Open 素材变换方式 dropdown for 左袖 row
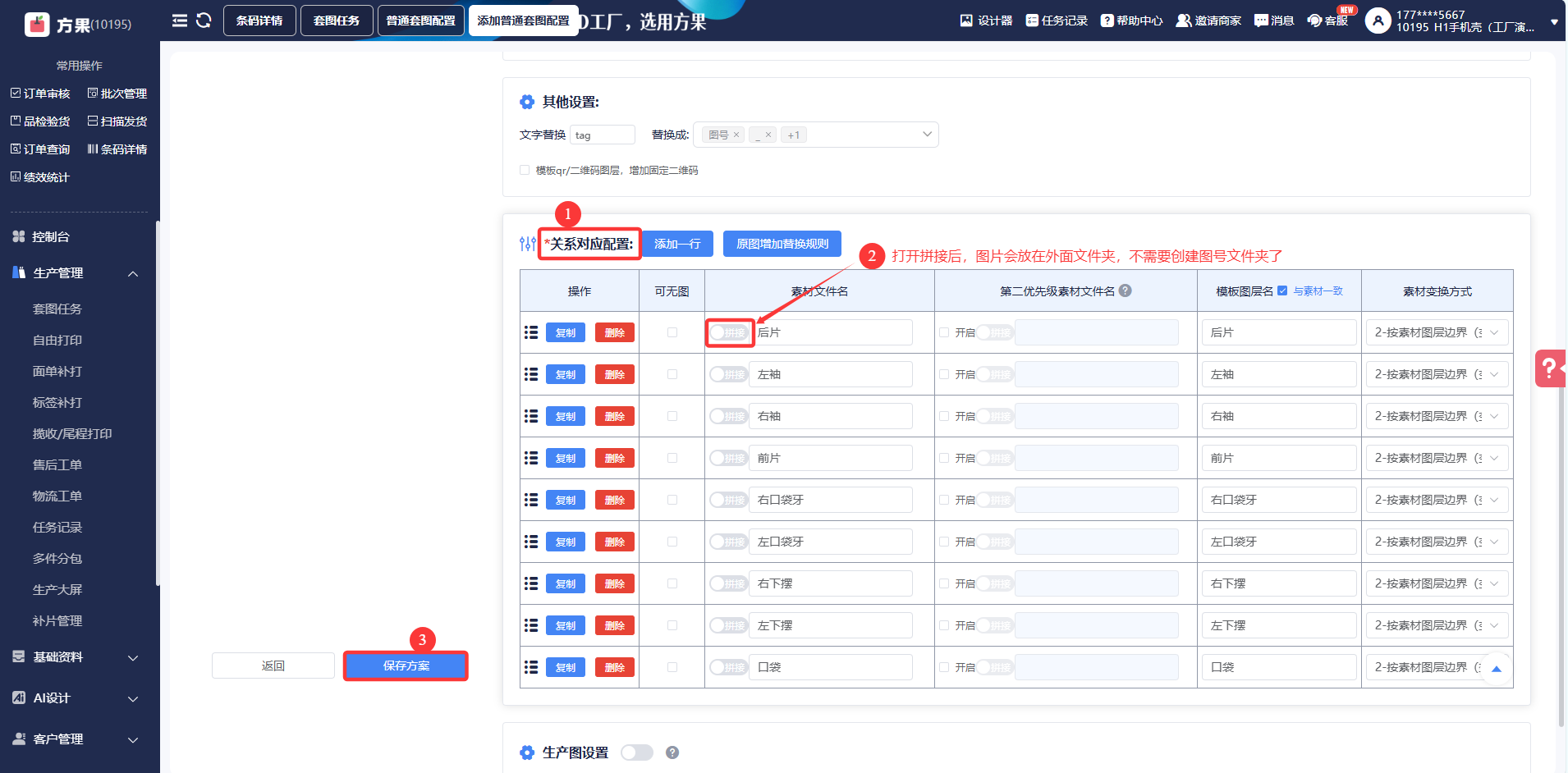The image size is (1568, 773). (1437, 374)
